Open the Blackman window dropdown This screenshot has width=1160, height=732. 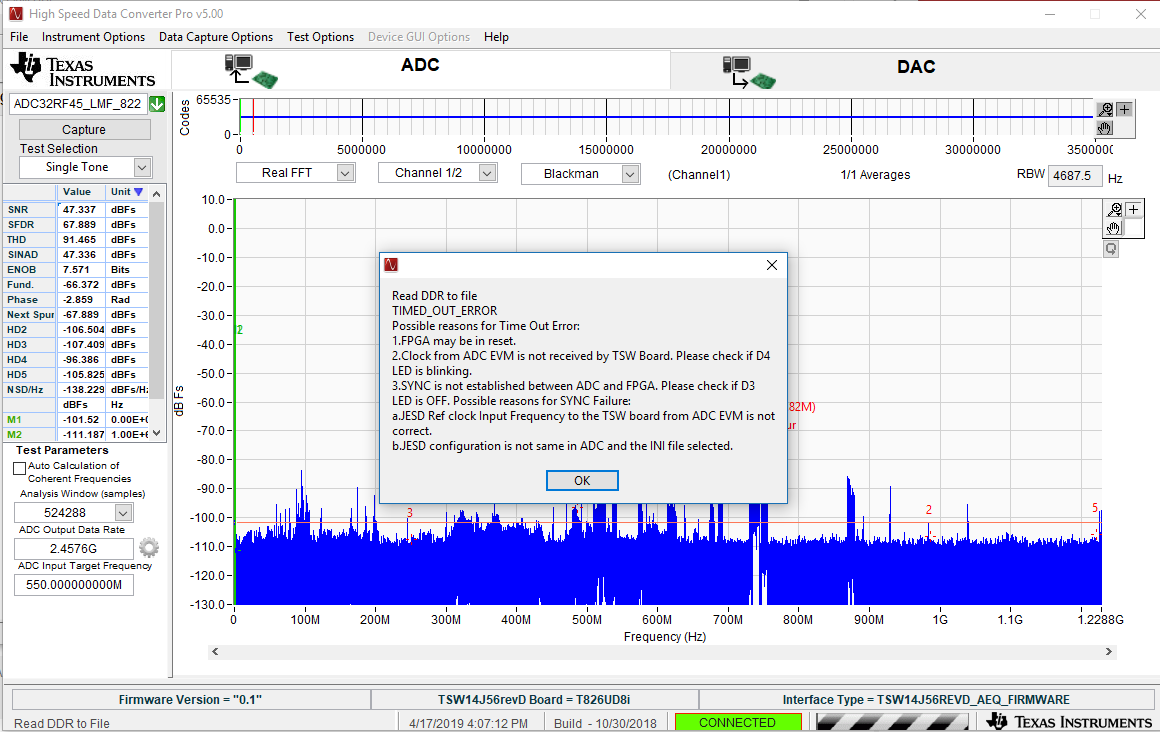pos(630,174)
